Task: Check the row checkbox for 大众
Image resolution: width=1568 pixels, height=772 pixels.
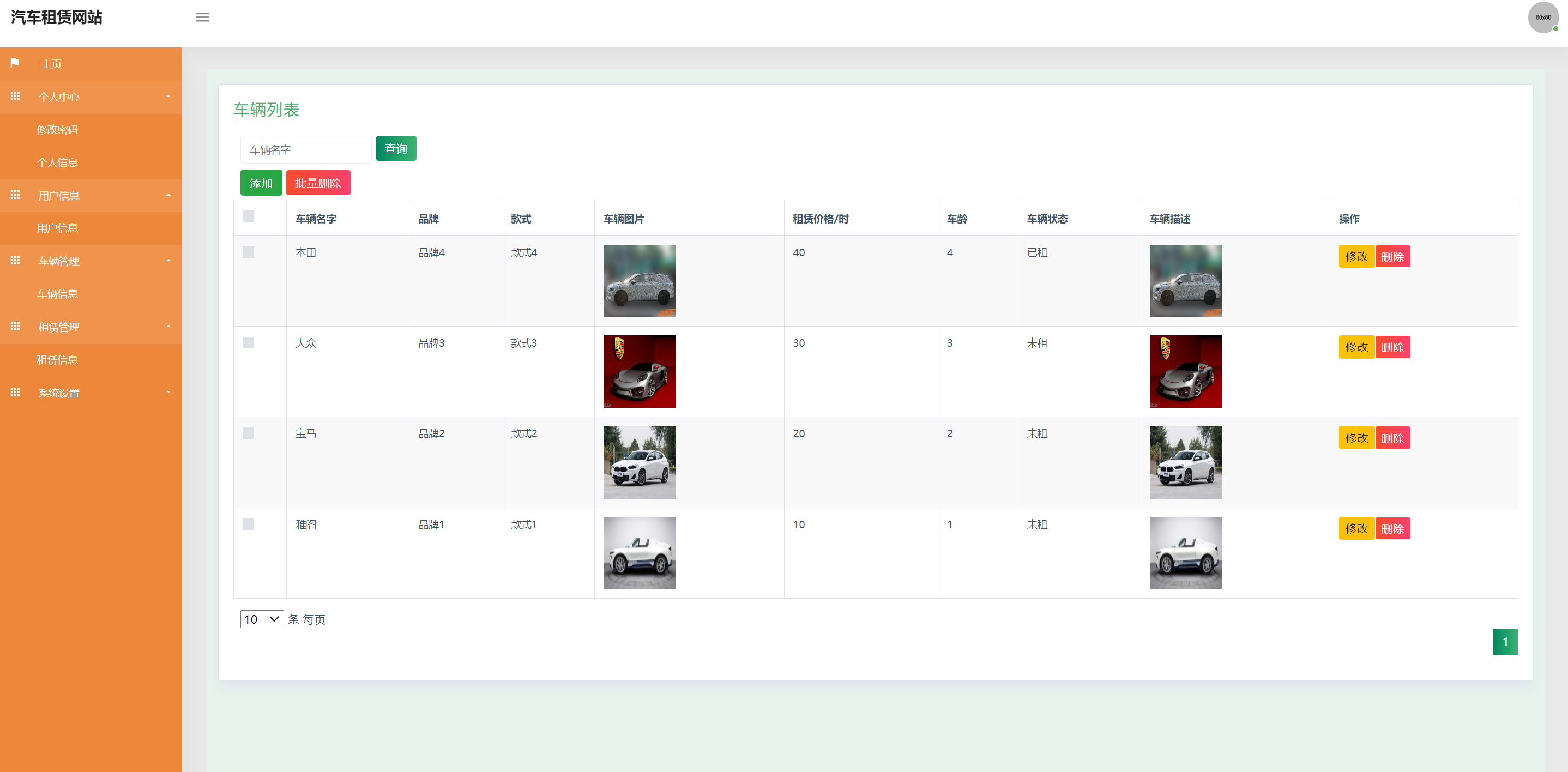Action: [249, 343]
